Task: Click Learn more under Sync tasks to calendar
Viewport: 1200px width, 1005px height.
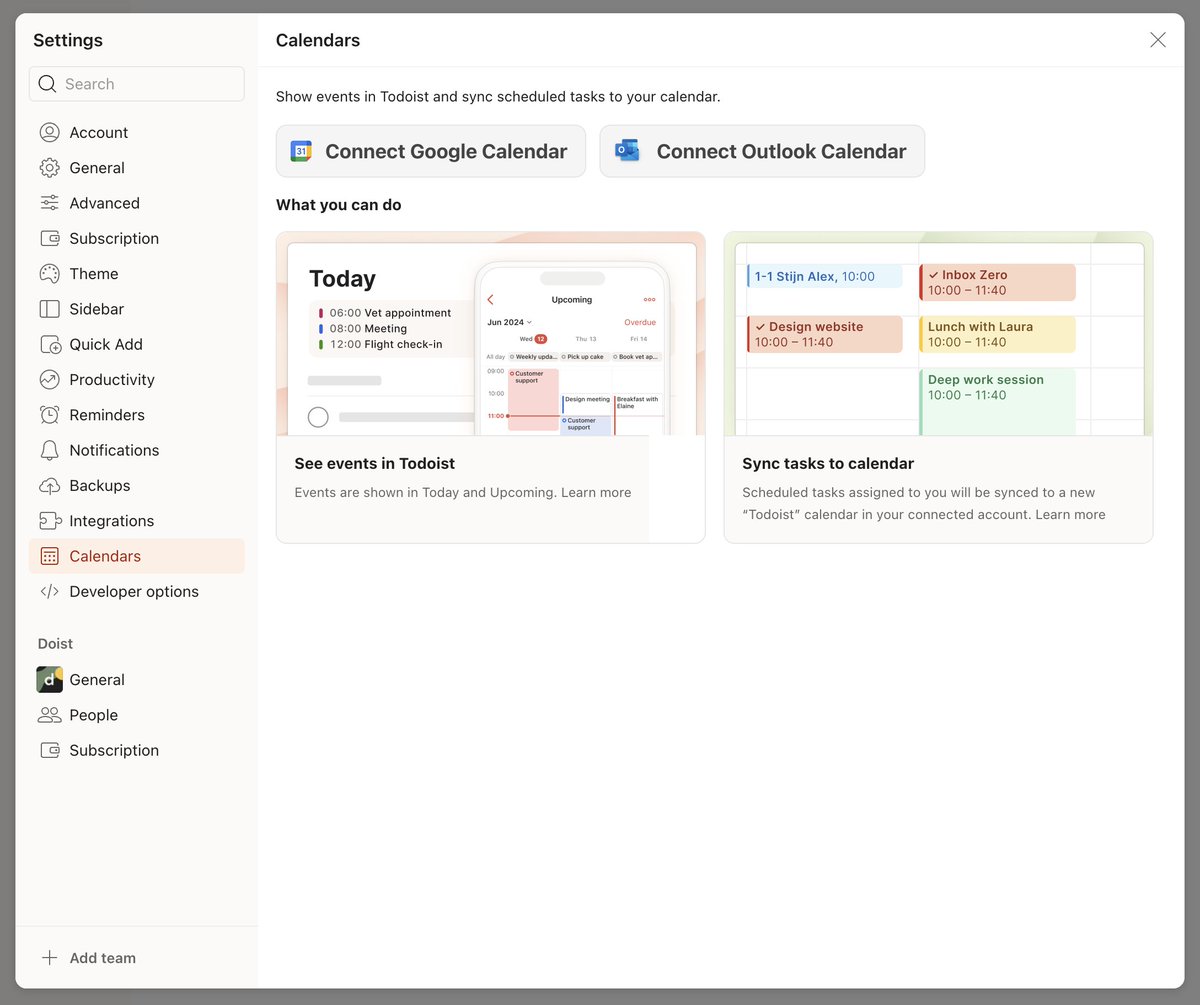Action: (x=1070, y=515)
